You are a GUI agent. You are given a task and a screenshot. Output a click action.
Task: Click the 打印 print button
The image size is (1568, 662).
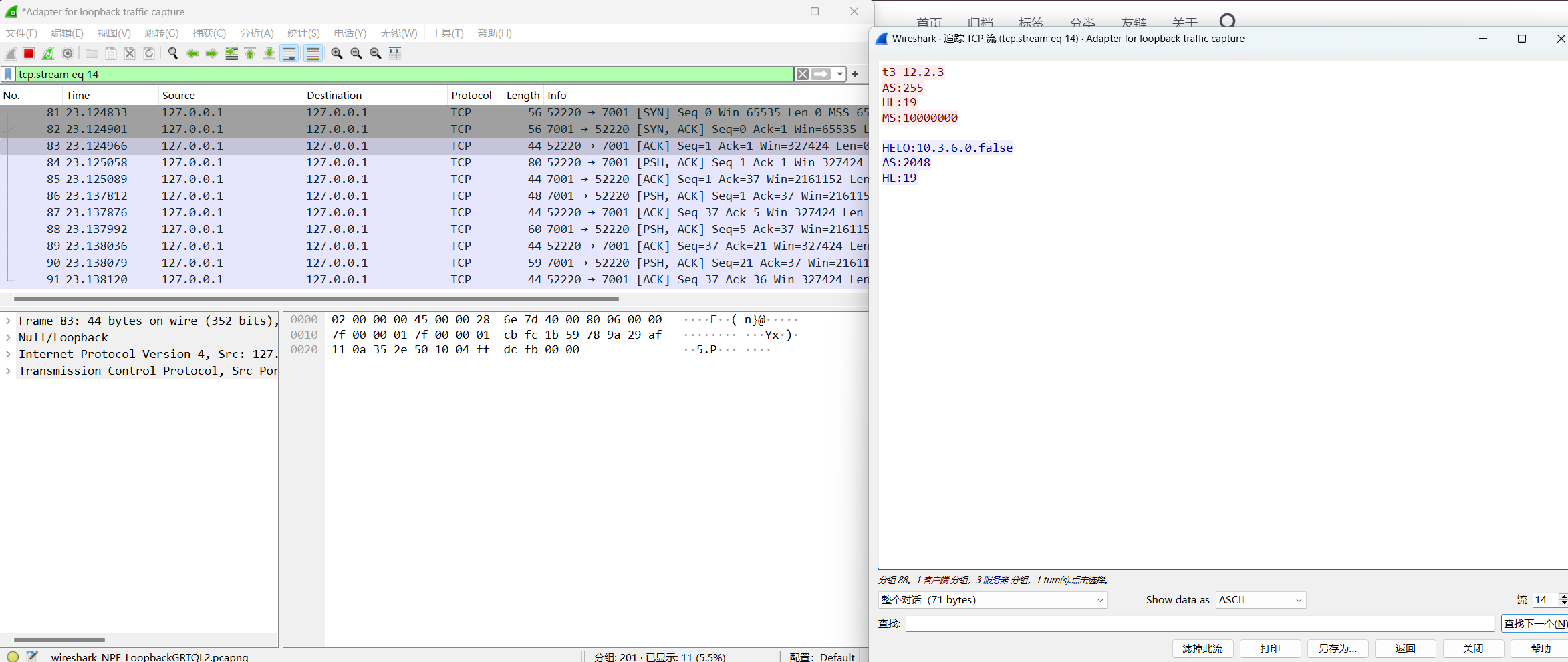pyautogui.click(x=1271, y=649)
